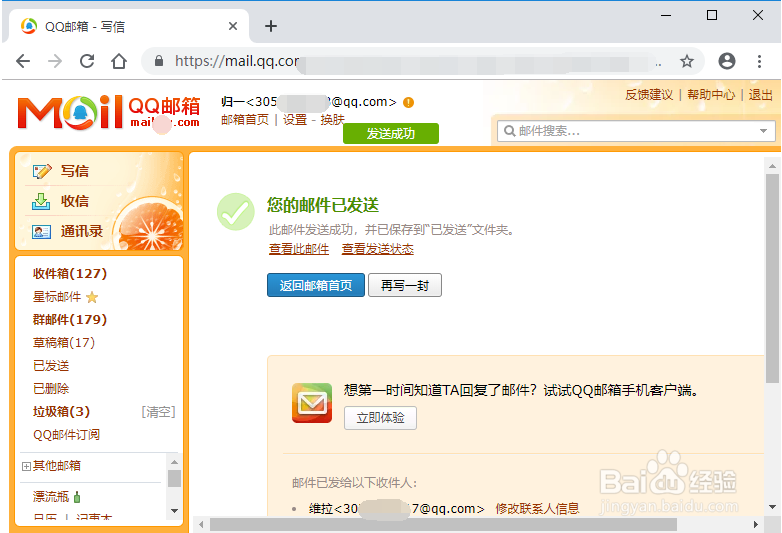Open 通讯录 contacts

81,231
